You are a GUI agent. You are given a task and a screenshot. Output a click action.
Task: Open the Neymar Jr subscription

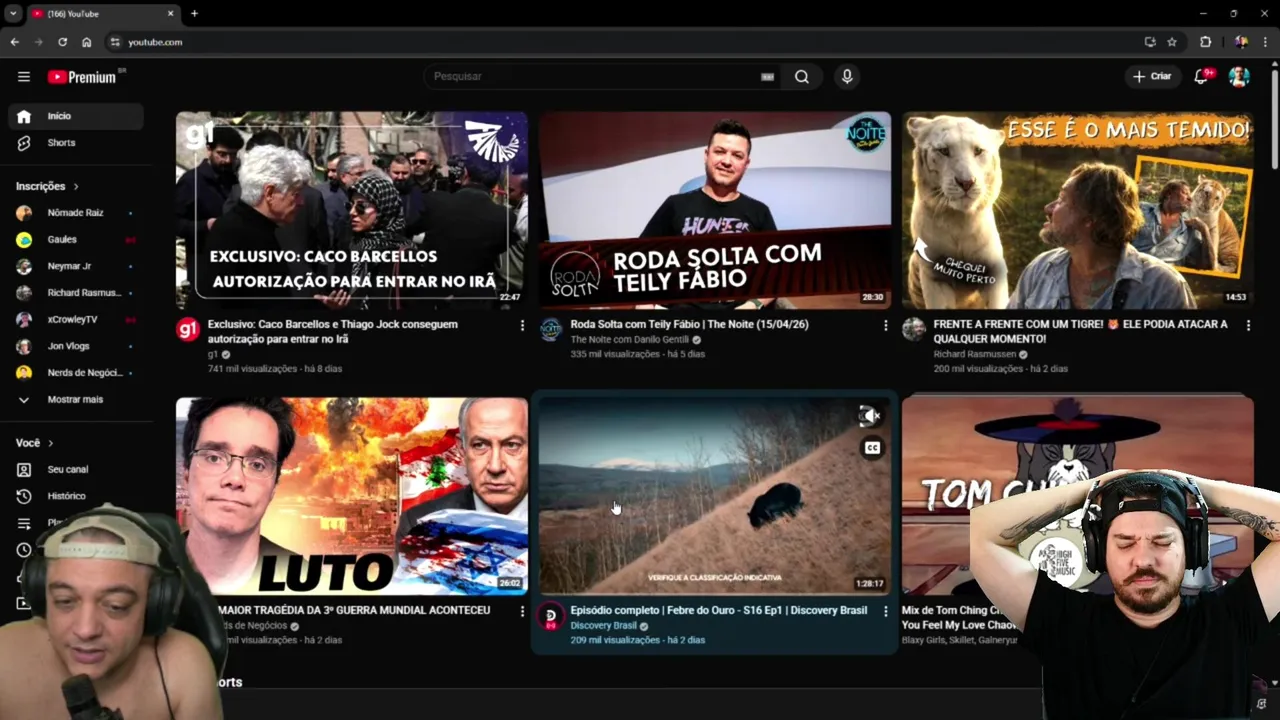[x=76, y=266]
